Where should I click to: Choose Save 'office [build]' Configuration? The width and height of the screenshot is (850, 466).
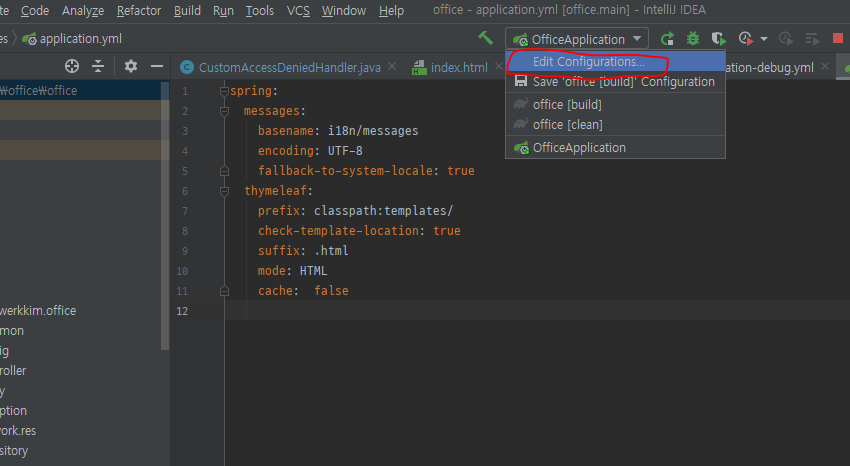[x=615, y=82]
